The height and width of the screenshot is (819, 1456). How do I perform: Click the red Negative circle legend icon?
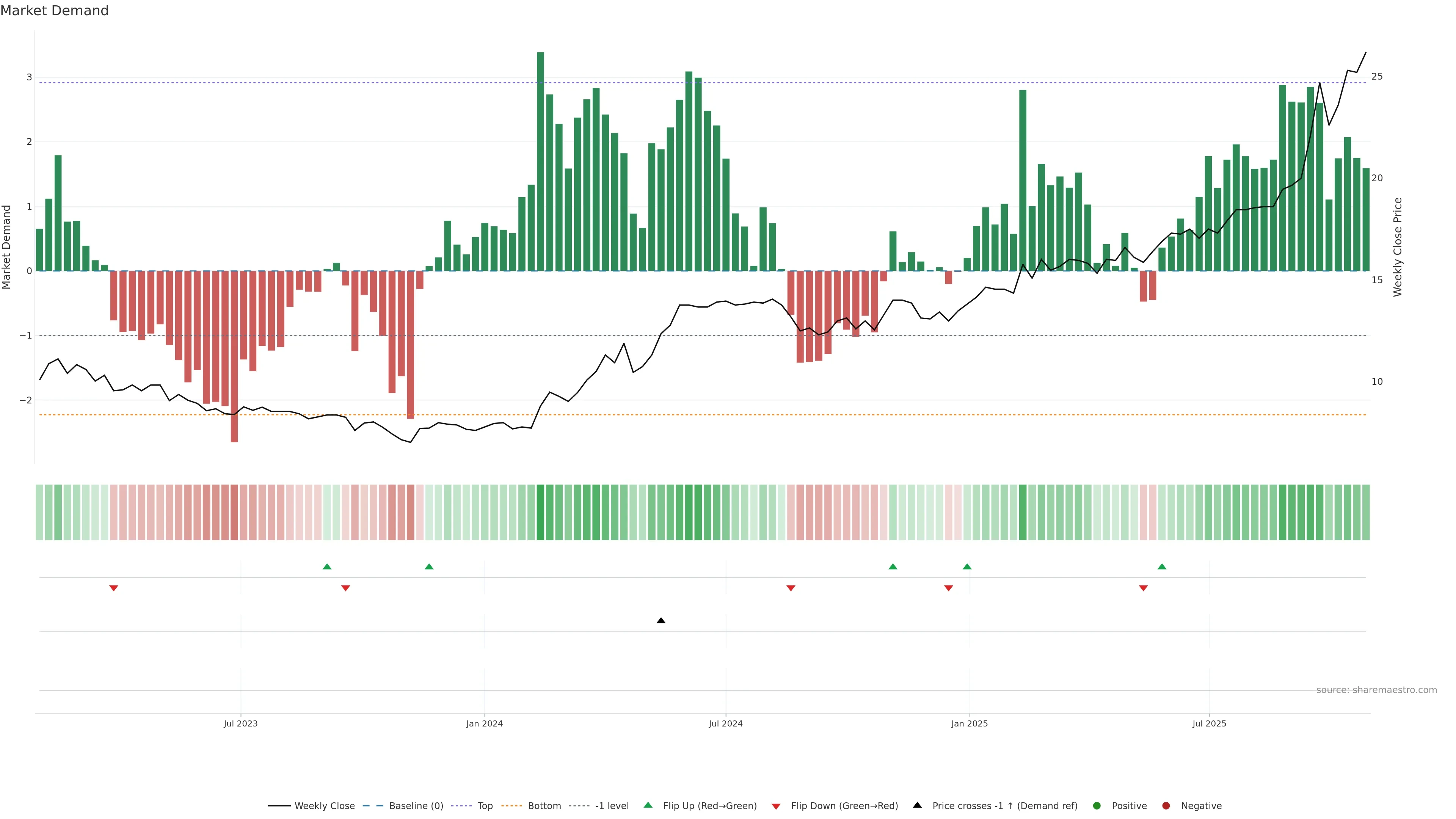1166,805
